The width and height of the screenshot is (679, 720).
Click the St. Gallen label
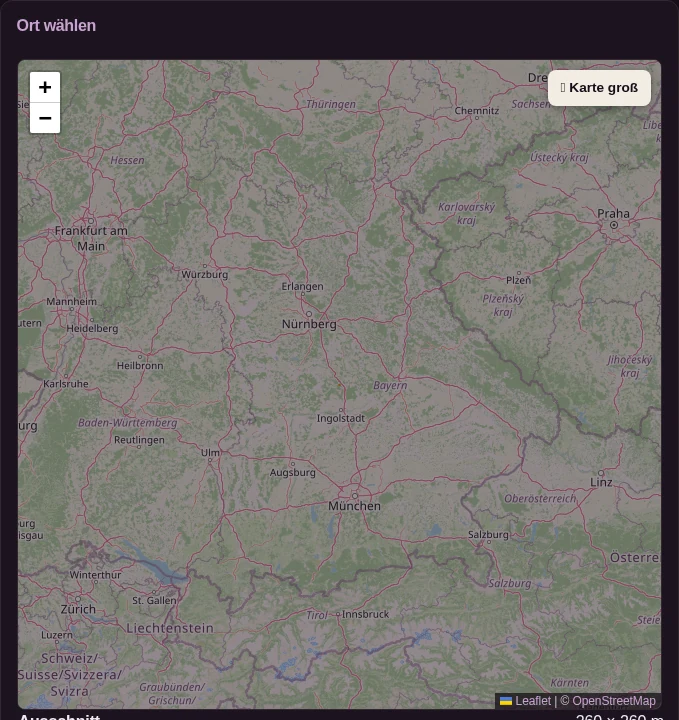pyautogui.click(x=154, y=601)
